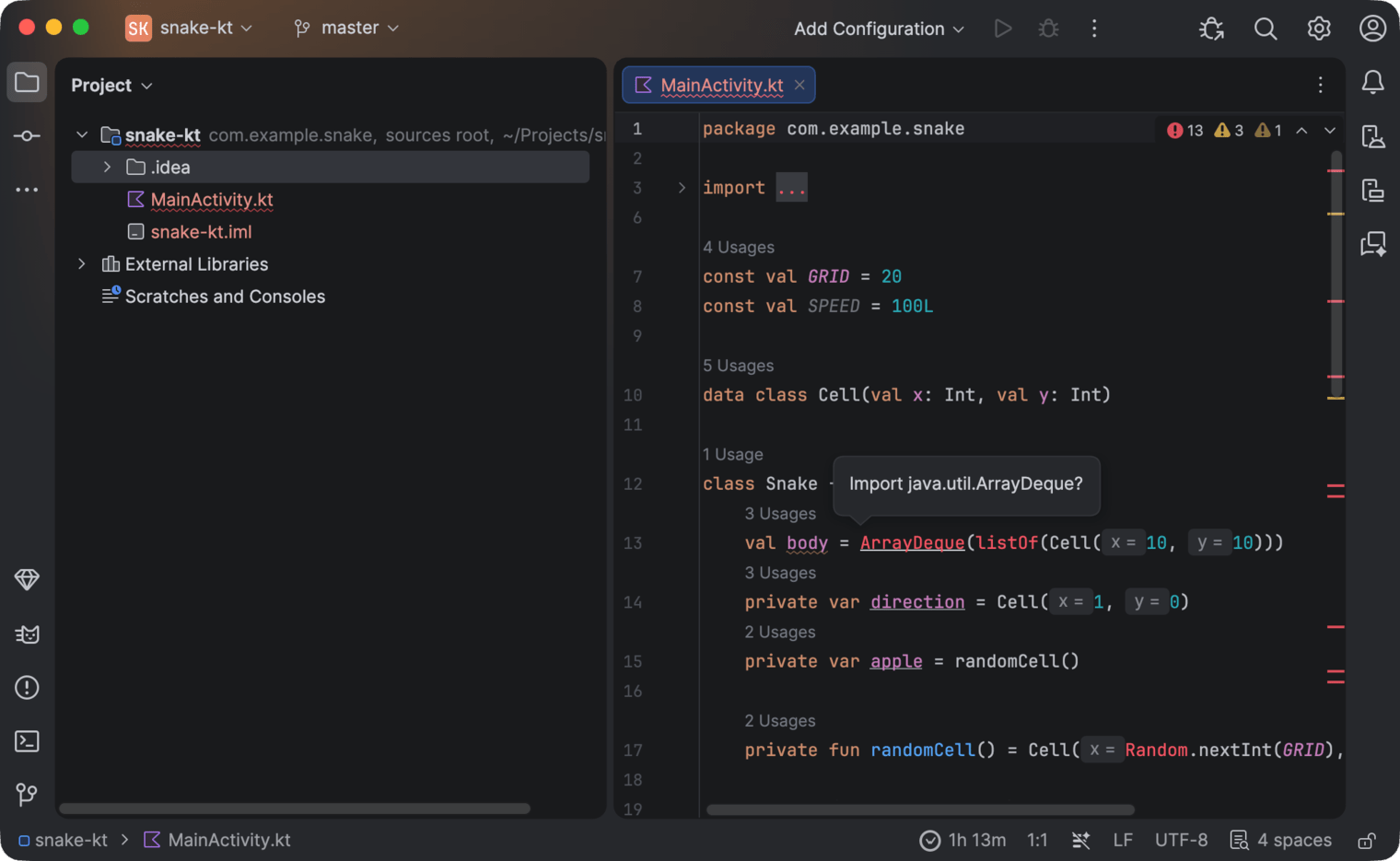Expand the folded import block
Viewport: 1400px width, 861px height.
click(682, 188)
